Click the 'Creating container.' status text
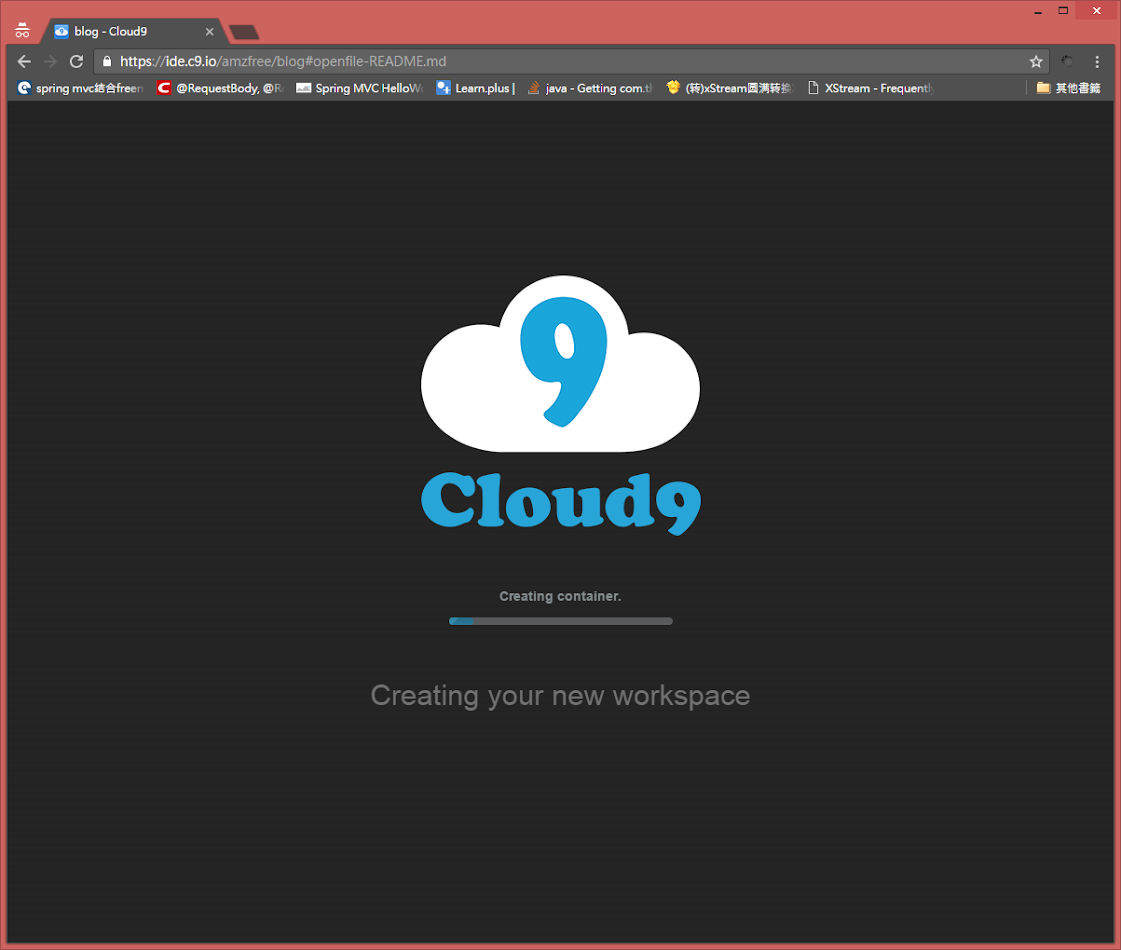This screenshot has width=1121, height=950. (560, 596)
